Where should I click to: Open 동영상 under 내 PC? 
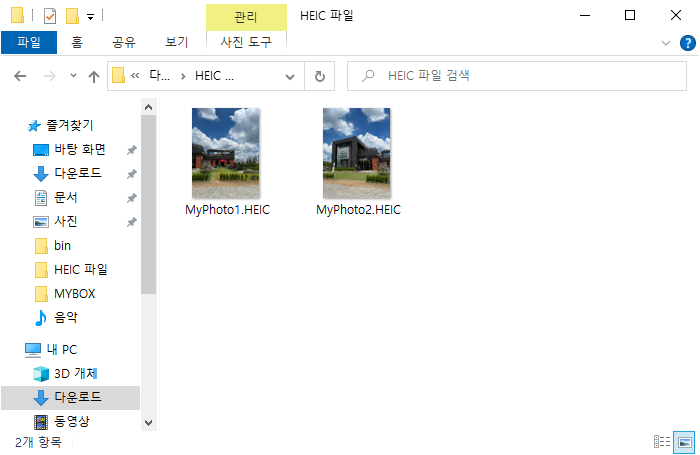point(72,422)
